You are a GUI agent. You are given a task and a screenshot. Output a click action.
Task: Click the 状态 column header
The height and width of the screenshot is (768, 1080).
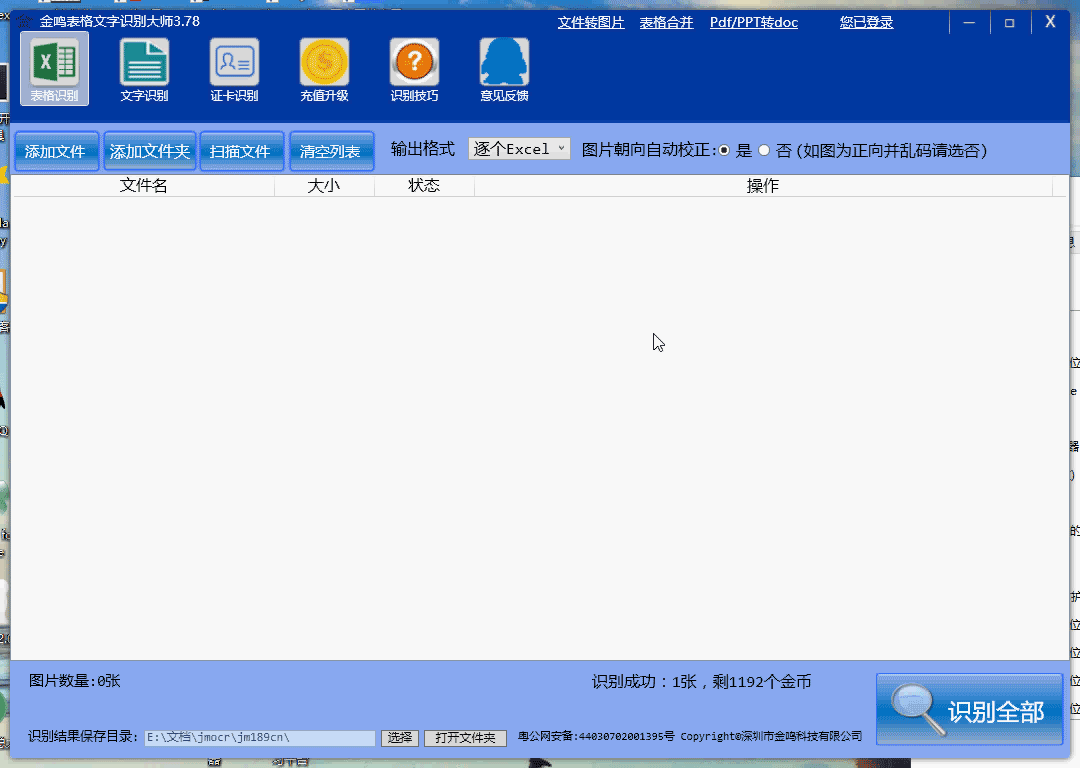(x=424, y=186)
